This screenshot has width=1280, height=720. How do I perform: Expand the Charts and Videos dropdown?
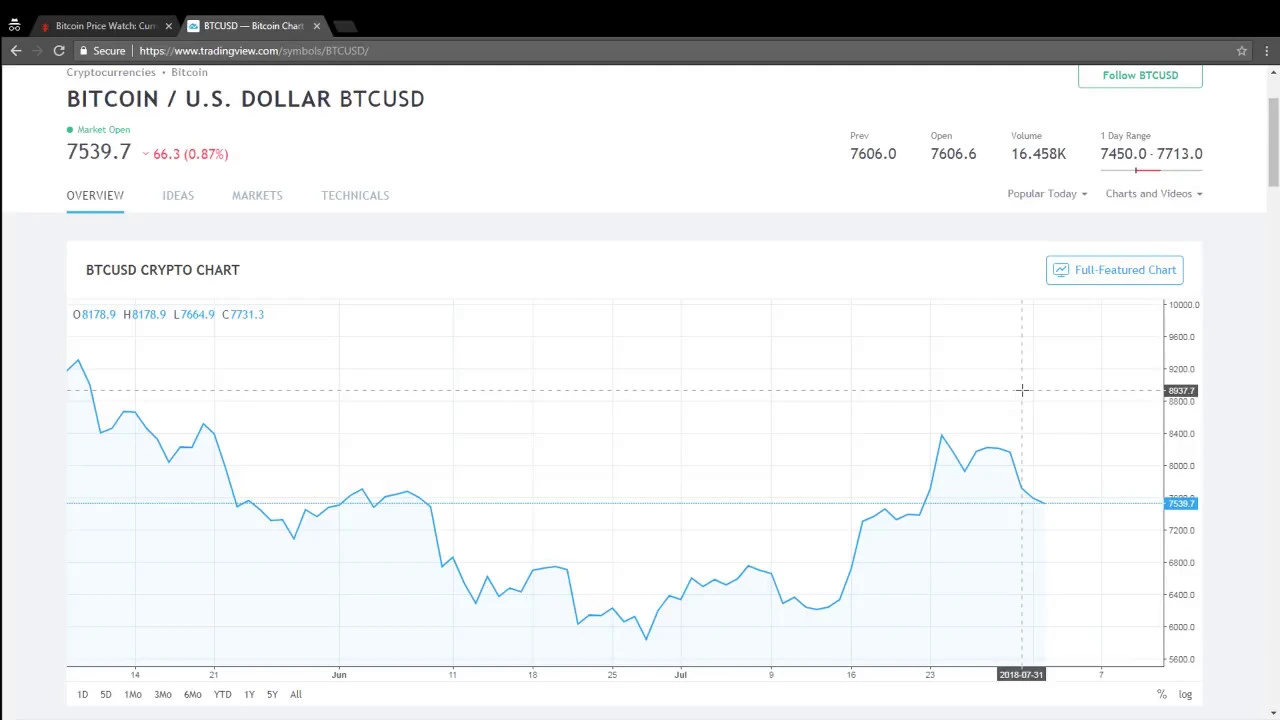(1154, 194)
